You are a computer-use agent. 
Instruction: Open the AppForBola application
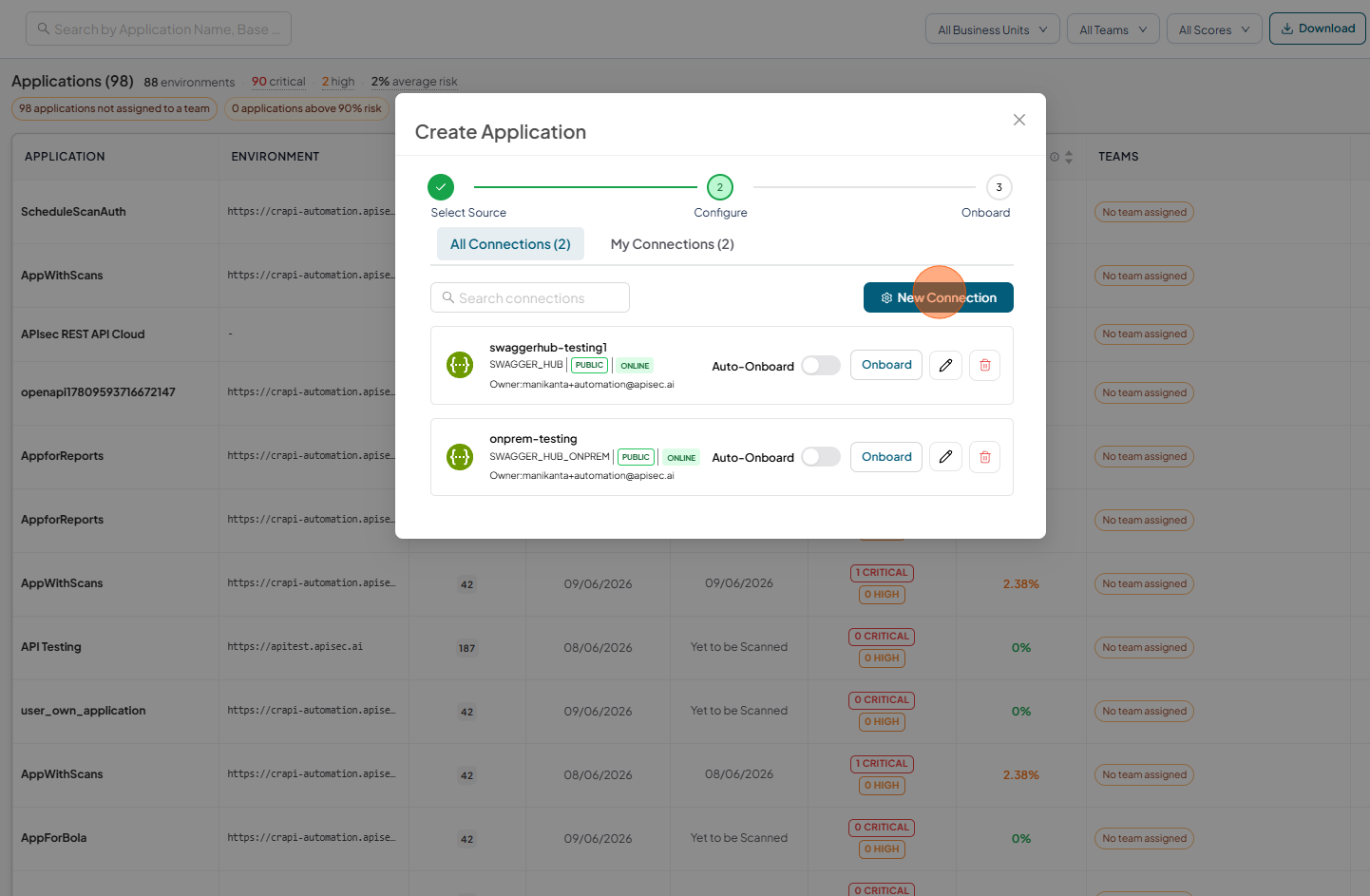tap(54, 838)
